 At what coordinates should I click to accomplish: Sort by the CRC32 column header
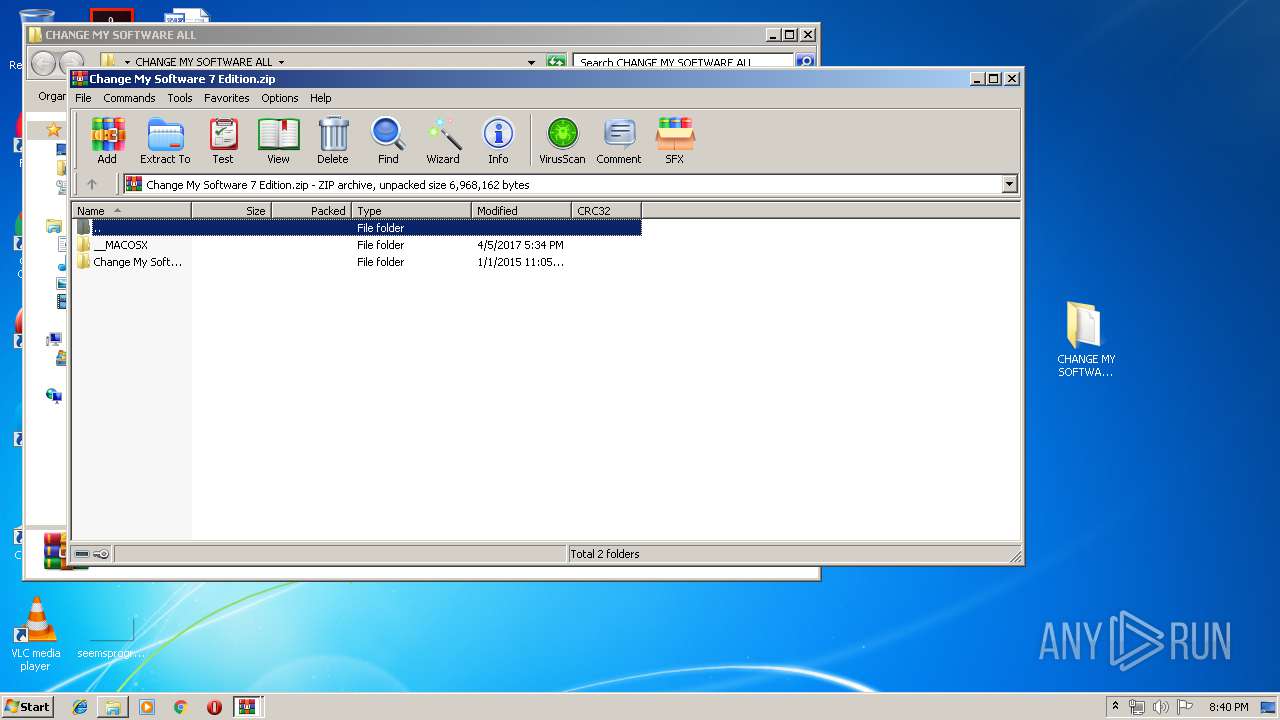point(606,210)
